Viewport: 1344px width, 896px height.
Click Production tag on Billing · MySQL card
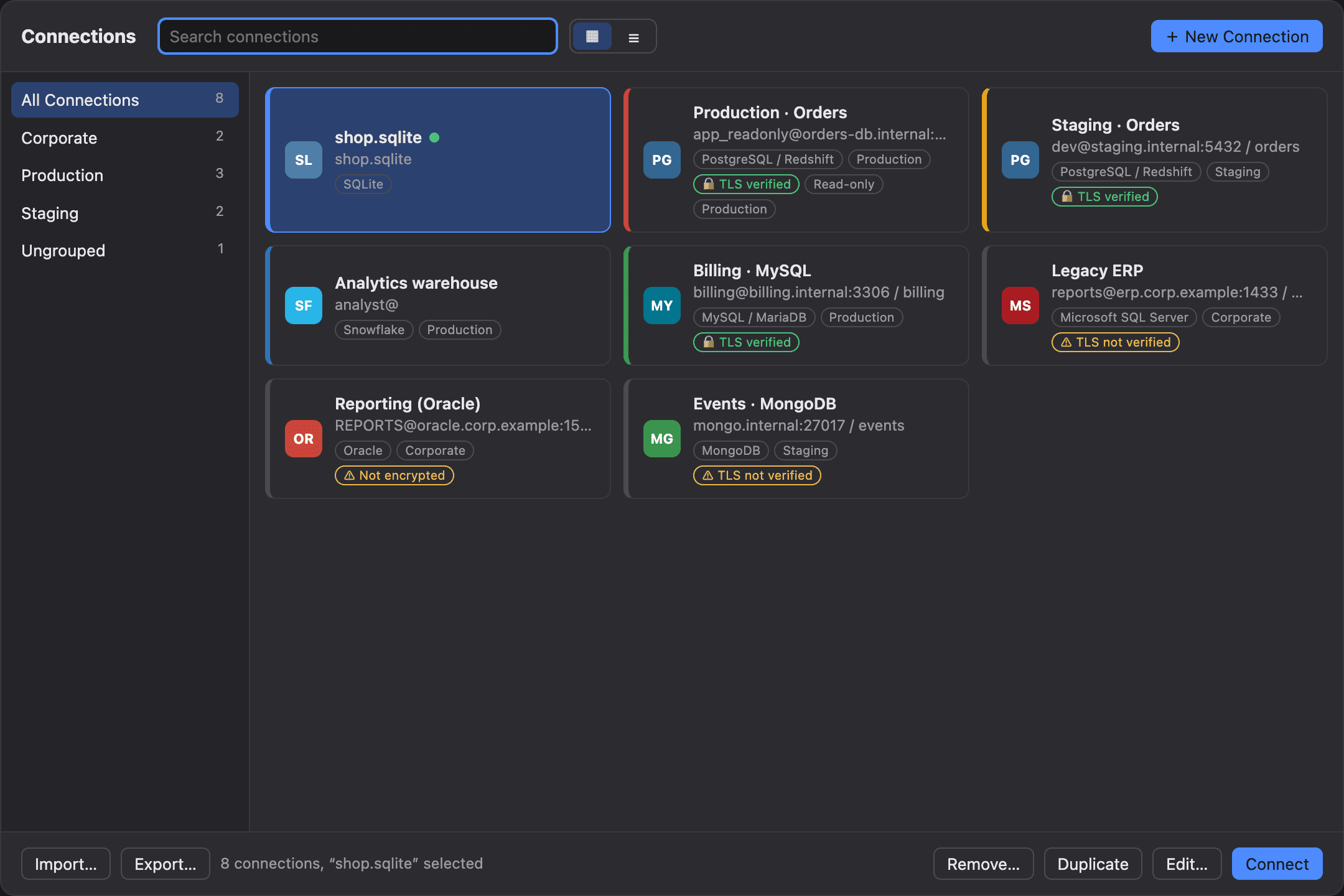pyautogui.click(x=861, y=317)
